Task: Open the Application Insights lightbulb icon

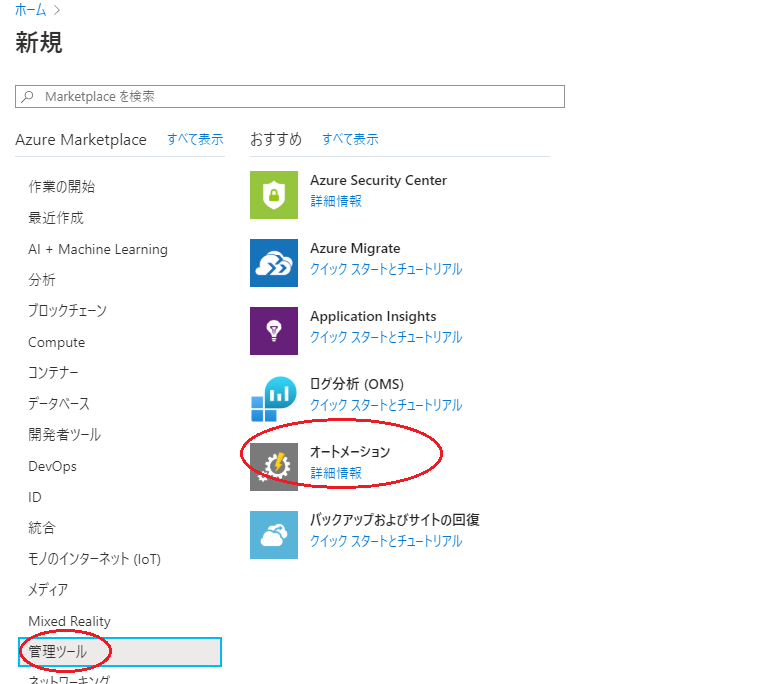Action: tap(273, 331)
